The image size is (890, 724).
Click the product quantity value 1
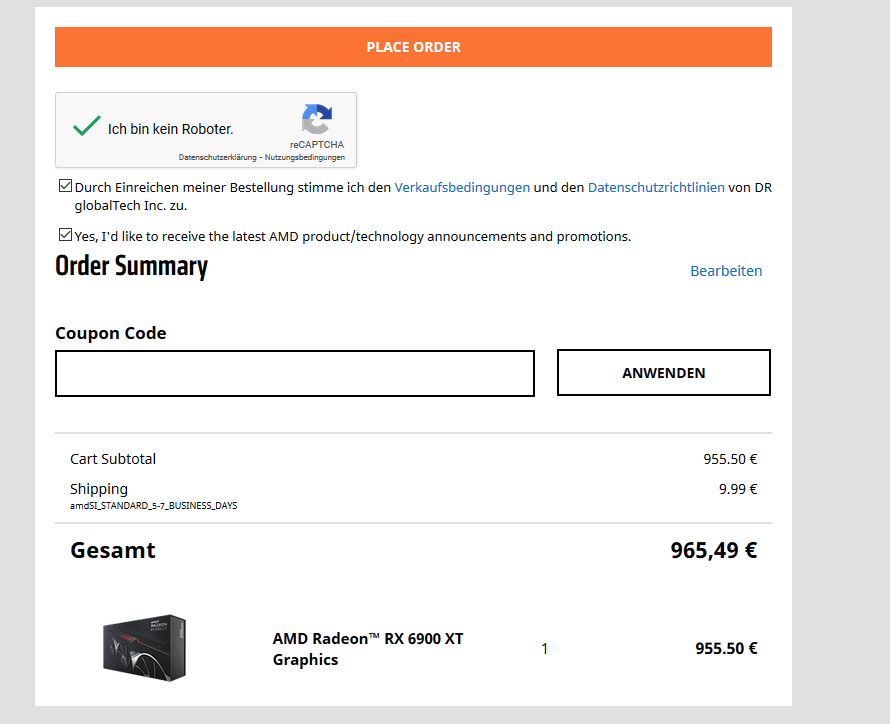click(544, 649)
